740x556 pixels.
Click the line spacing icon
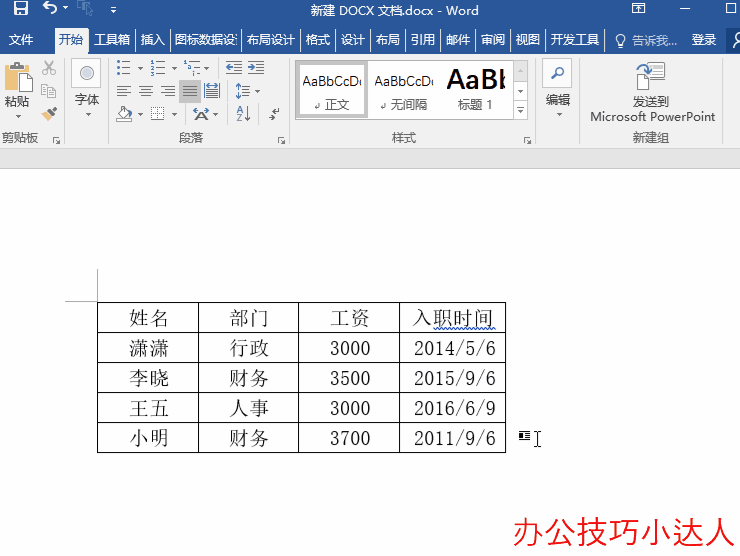[243, 91]
